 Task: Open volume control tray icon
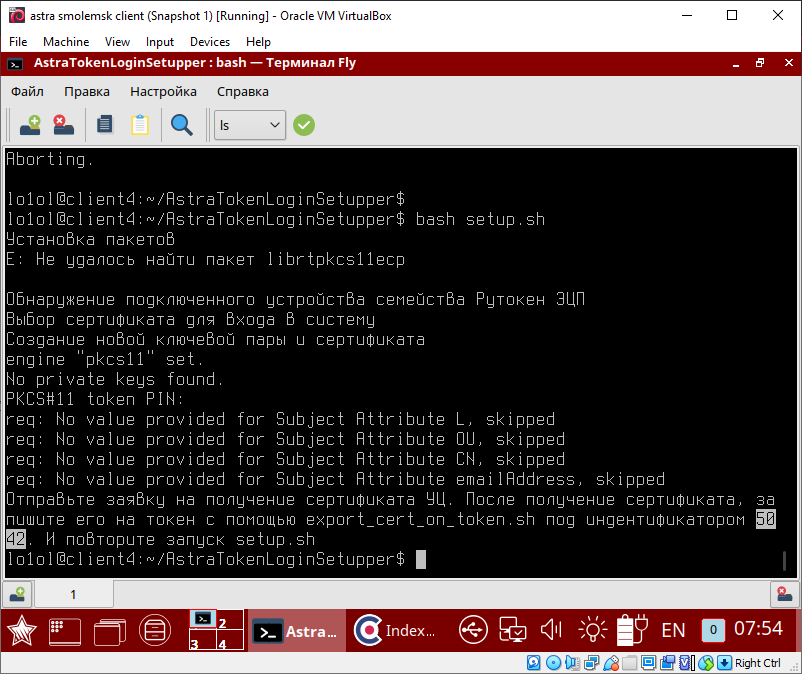[551, 630]
